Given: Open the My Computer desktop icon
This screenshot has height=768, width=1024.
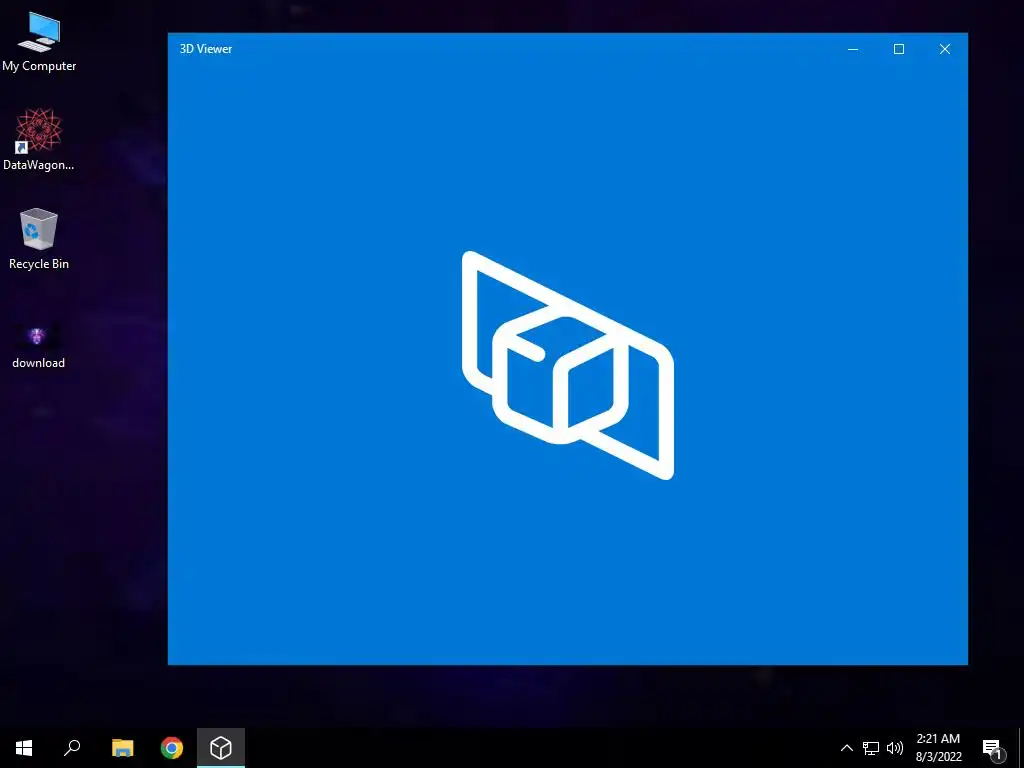Looking at the screenshot, I should coord(39,41).
